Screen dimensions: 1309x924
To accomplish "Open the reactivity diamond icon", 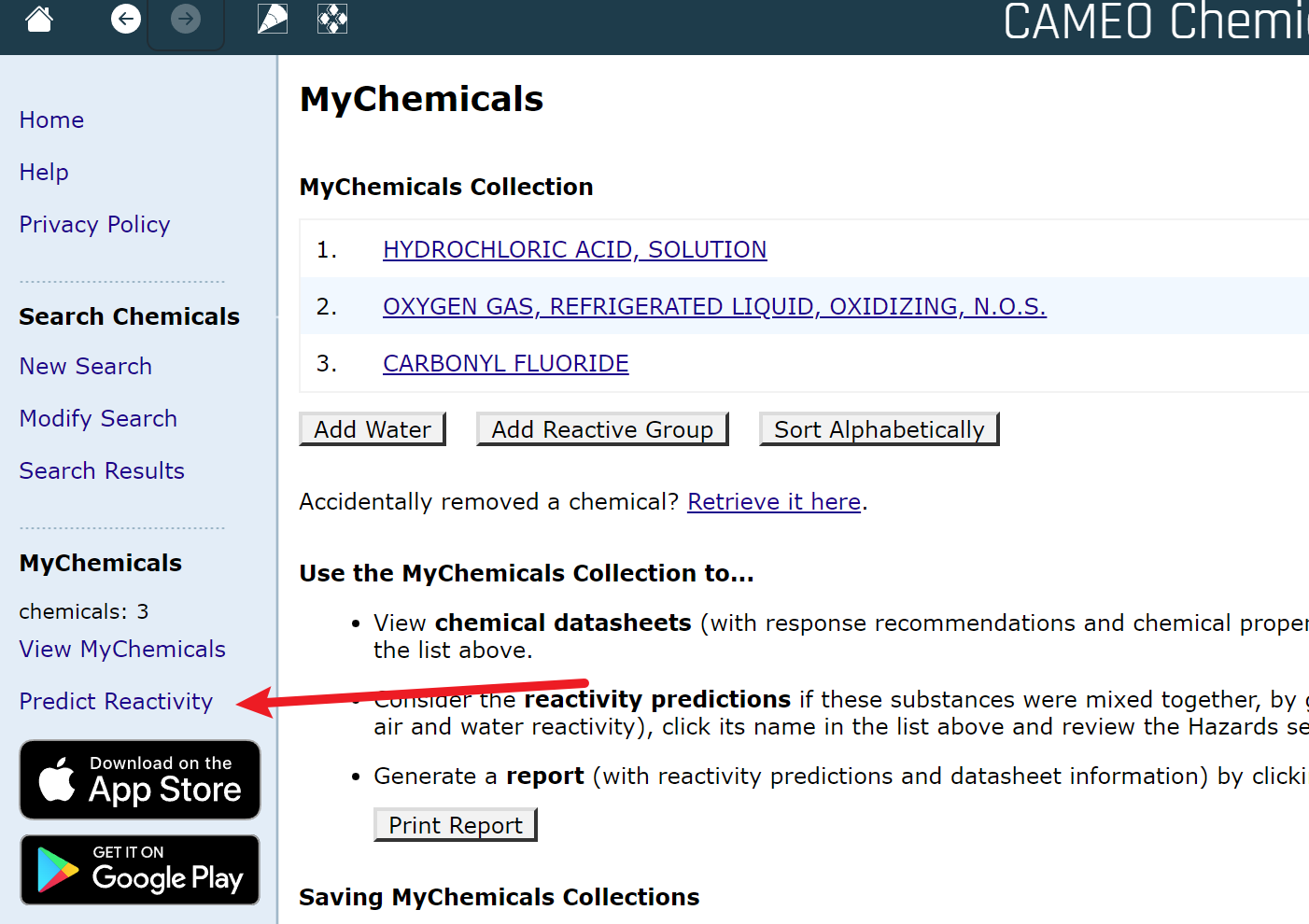I will tap(332, 18).
